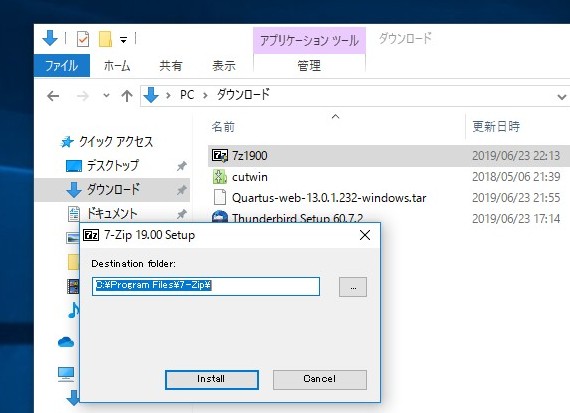Open the recent locations dropdown chevron
Screen dimensions: 570x413
click(106, 96)
